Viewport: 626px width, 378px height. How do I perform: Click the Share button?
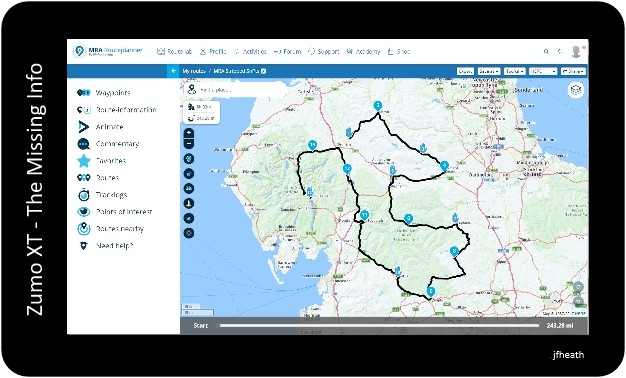tap(573, 71)
